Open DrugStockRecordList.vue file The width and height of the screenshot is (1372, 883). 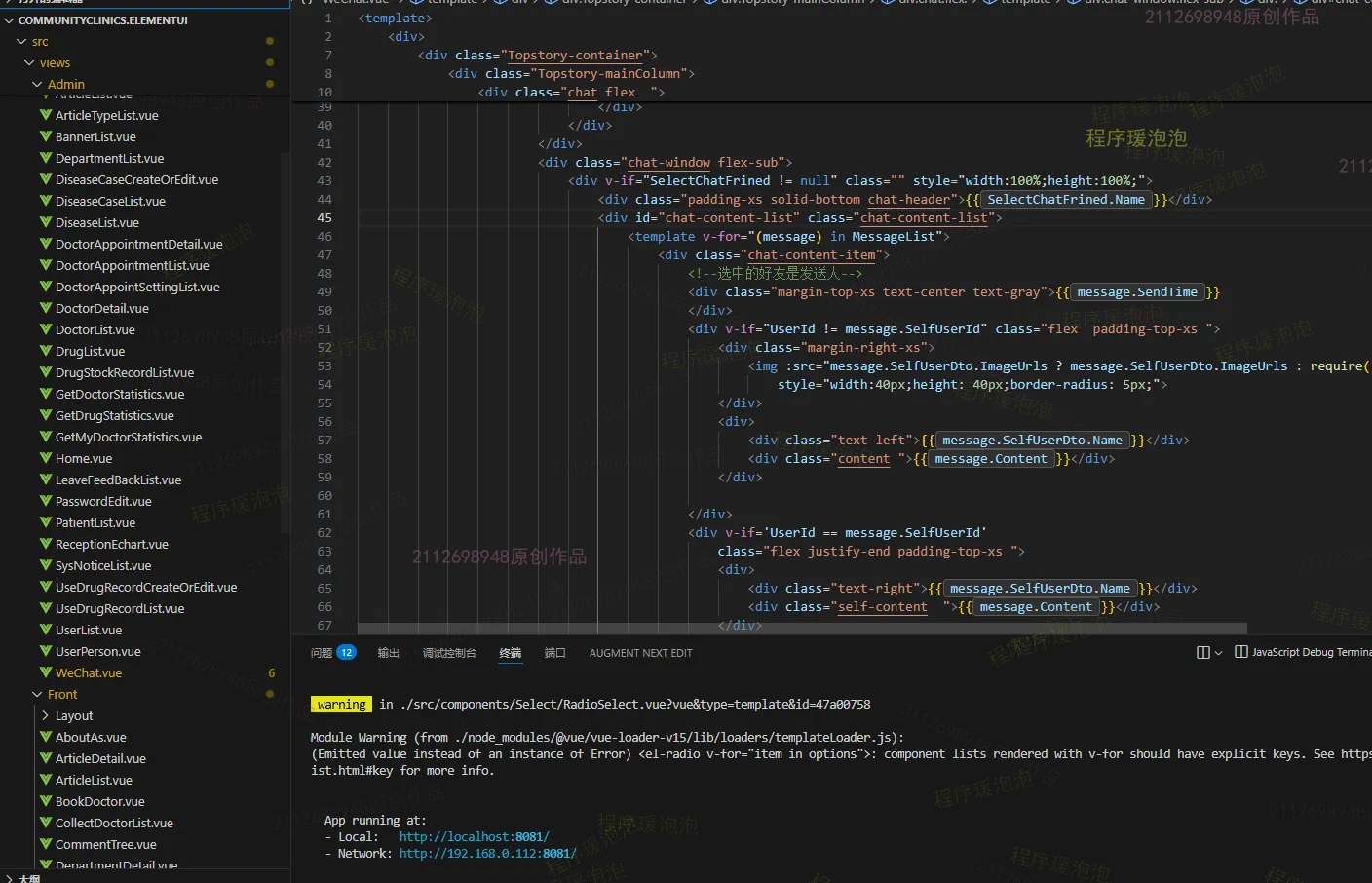[x=125, y=372]
